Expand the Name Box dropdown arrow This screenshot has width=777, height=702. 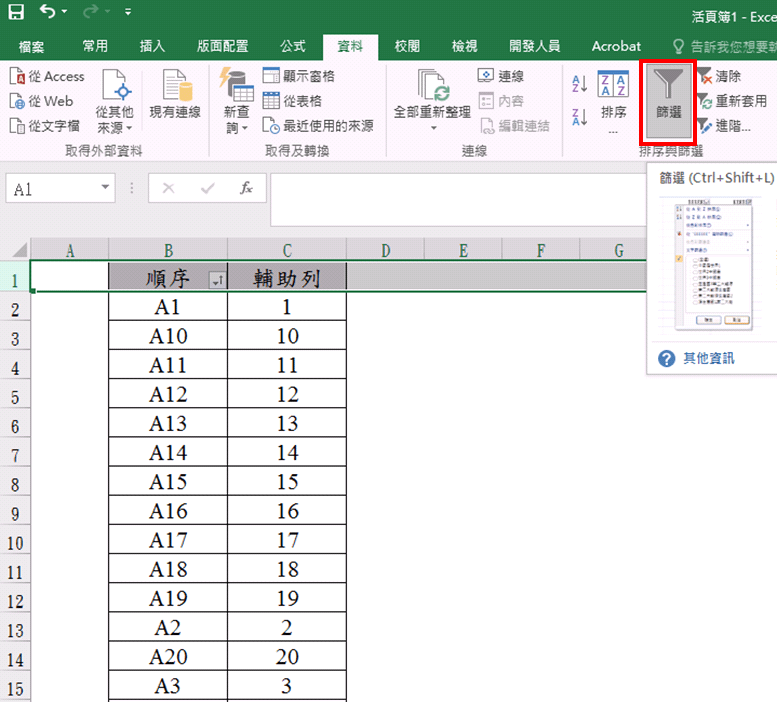(106, 188)
